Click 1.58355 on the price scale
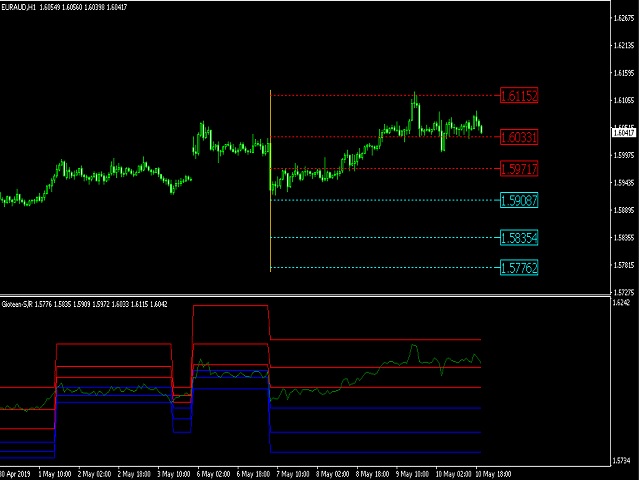The width and height of the screenshot is (640, 480). click(x=624, y=238)
